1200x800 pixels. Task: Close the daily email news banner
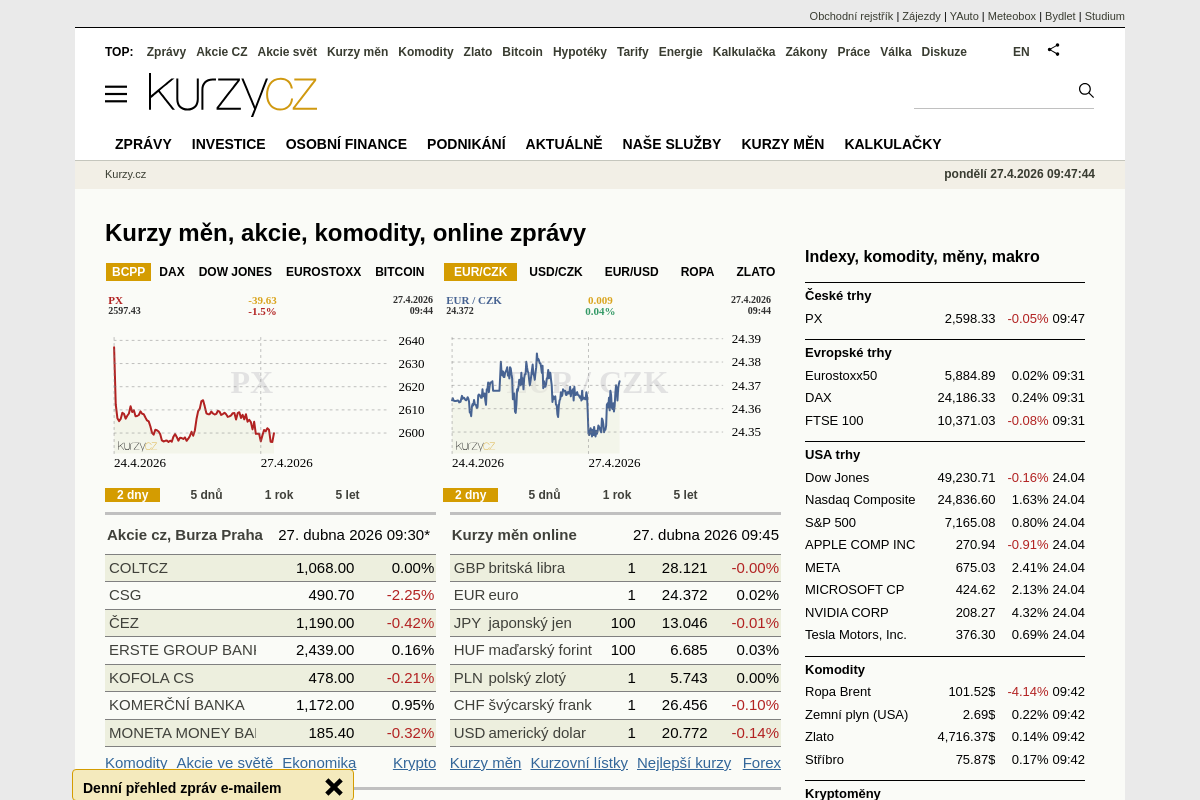click(334, 787)
